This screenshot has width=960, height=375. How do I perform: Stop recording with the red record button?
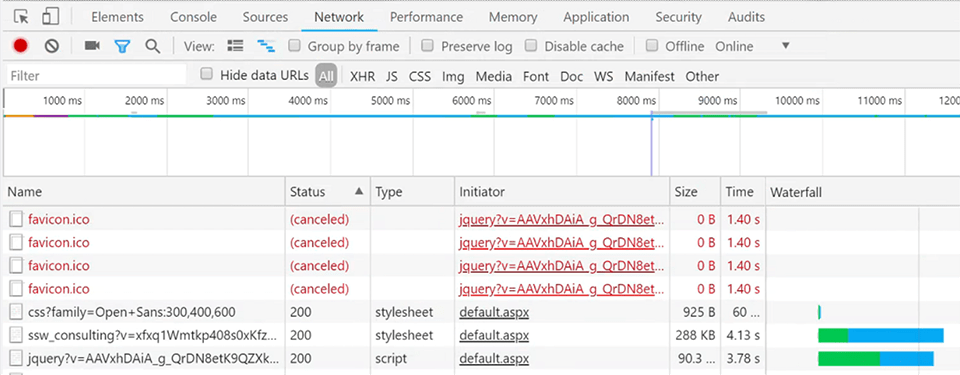point(21,46)
